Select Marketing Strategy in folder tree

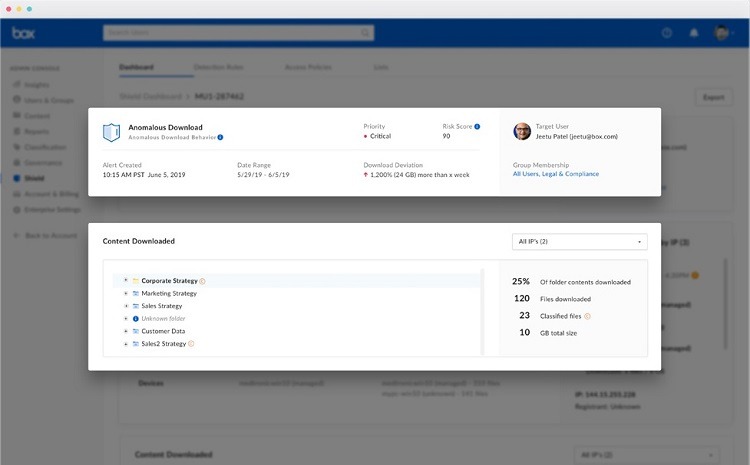(x=169, y=293)
